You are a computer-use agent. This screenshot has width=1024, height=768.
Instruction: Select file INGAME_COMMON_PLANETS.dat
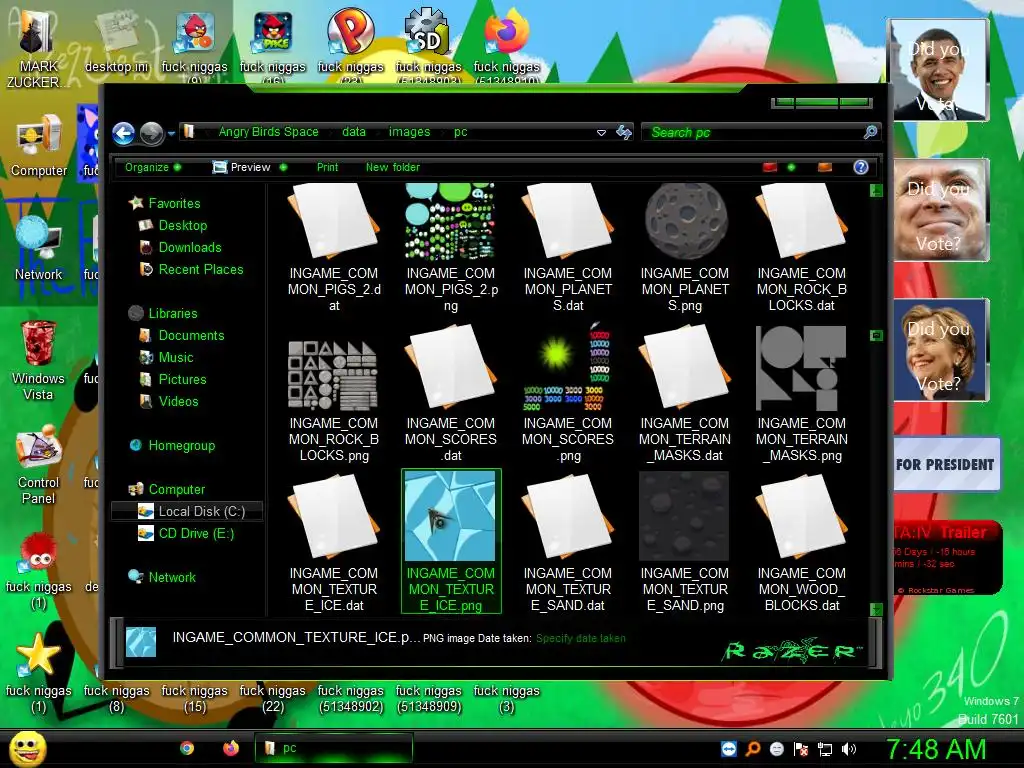point(568,248)
